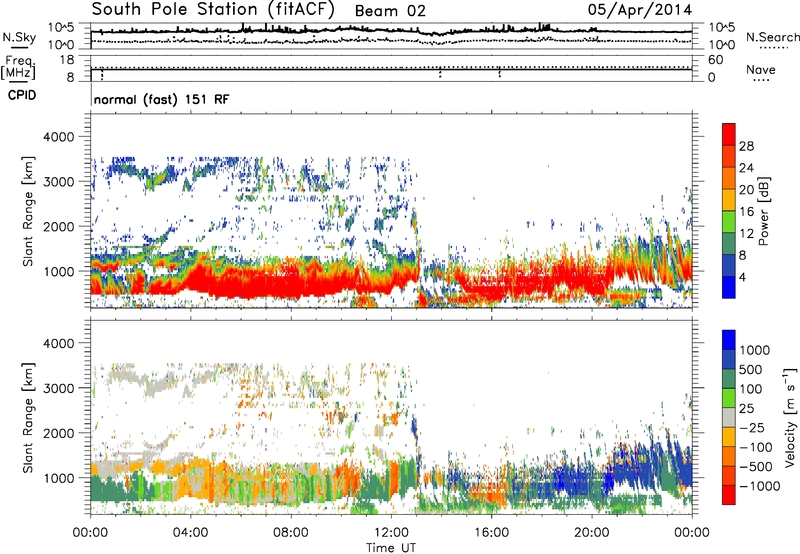Pick the Velocity colorbar segment between -500 and -100
Viewport: 800px width, 554px height.
729,456
